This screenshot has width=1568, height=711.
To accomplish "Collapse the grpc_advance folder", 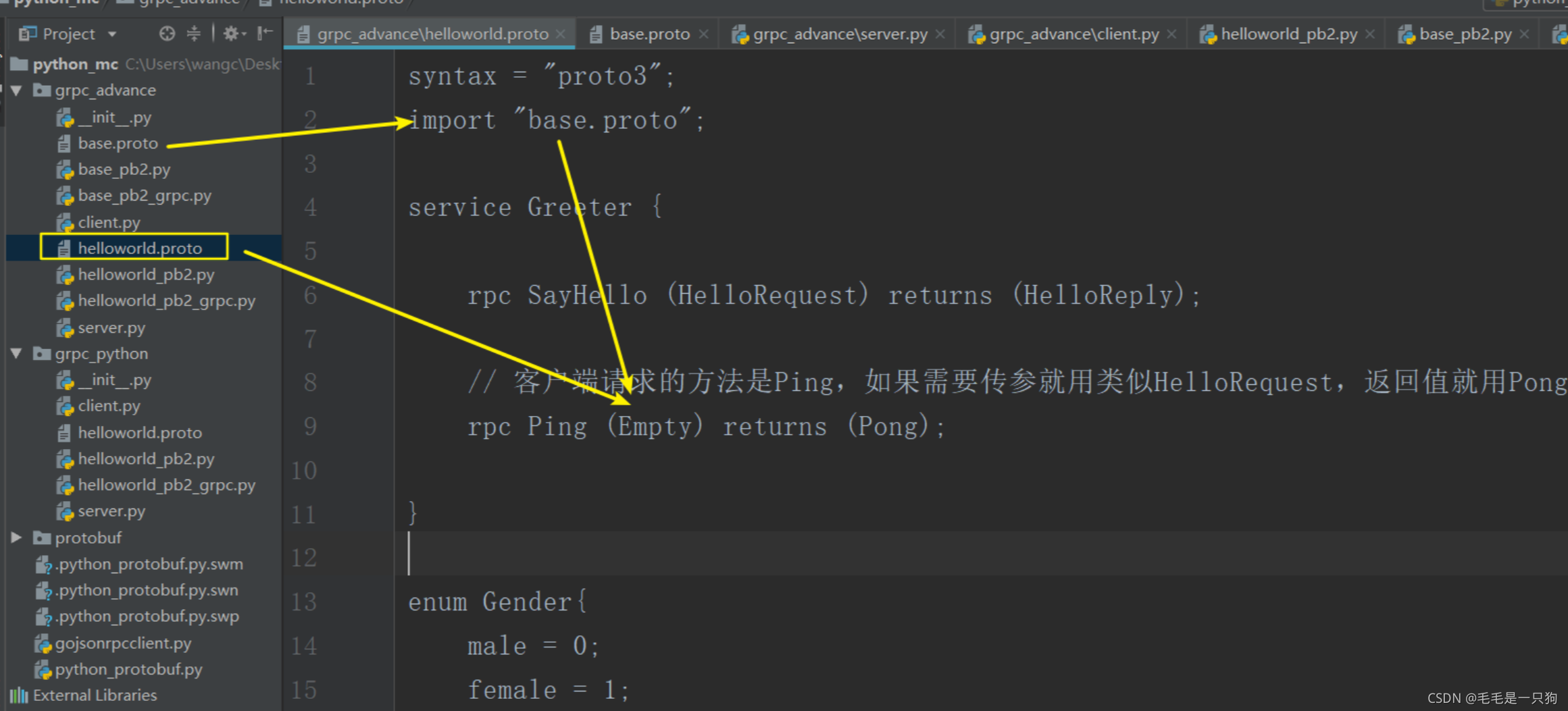I will point(17,90).
